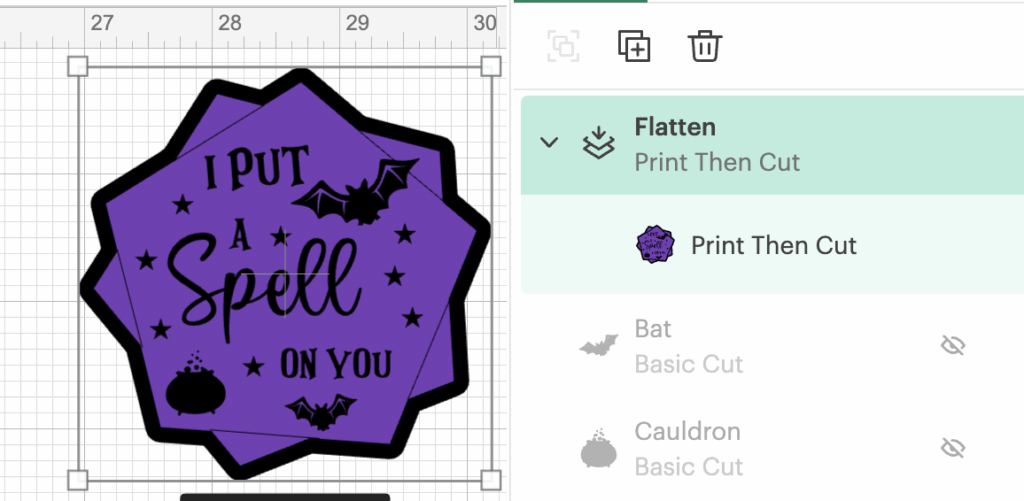Image resolution: width=1024 pixels, height=501 pixels.
Task: Click the greyed-out Group icon
Action: tap(563, 46)
